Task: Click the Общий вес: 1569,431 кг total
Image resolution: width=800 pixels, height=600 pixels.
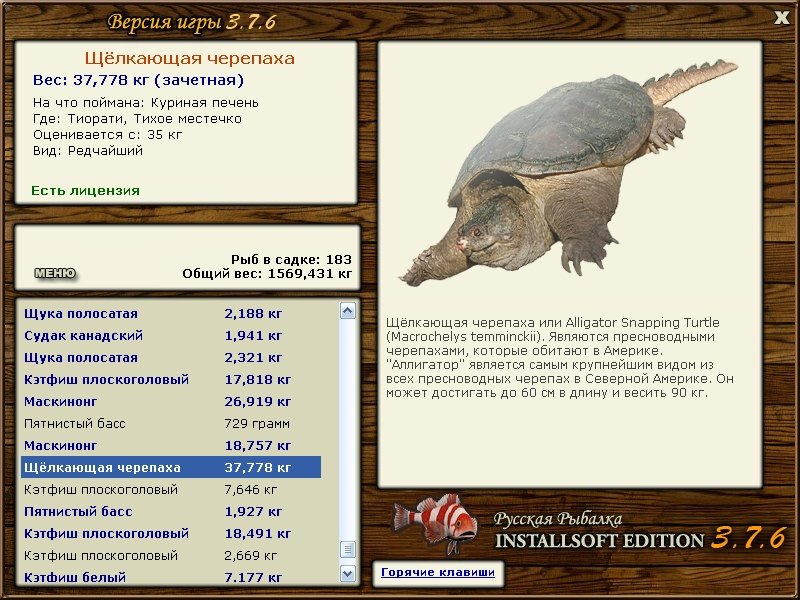Action: (x=267, y=273)
